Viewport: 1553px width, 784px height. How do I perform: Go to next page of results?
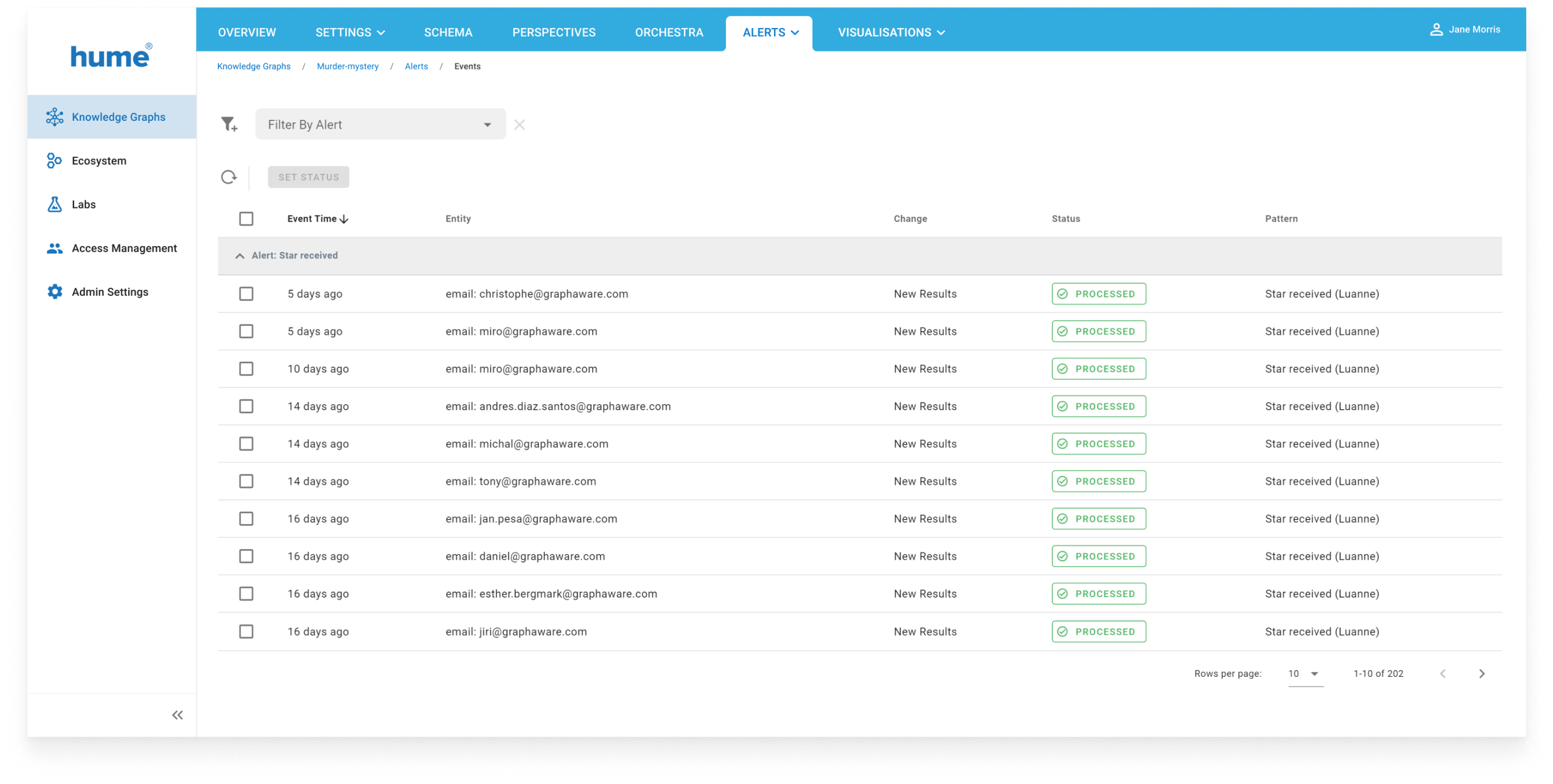(1482, 673)
